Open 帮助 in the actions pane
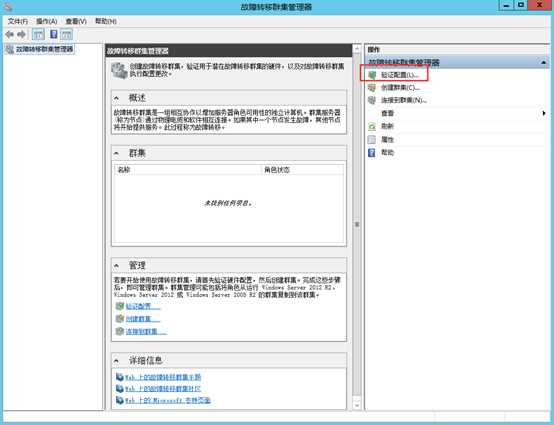Screen dimensions: 554x425 (x=387, y=152)
